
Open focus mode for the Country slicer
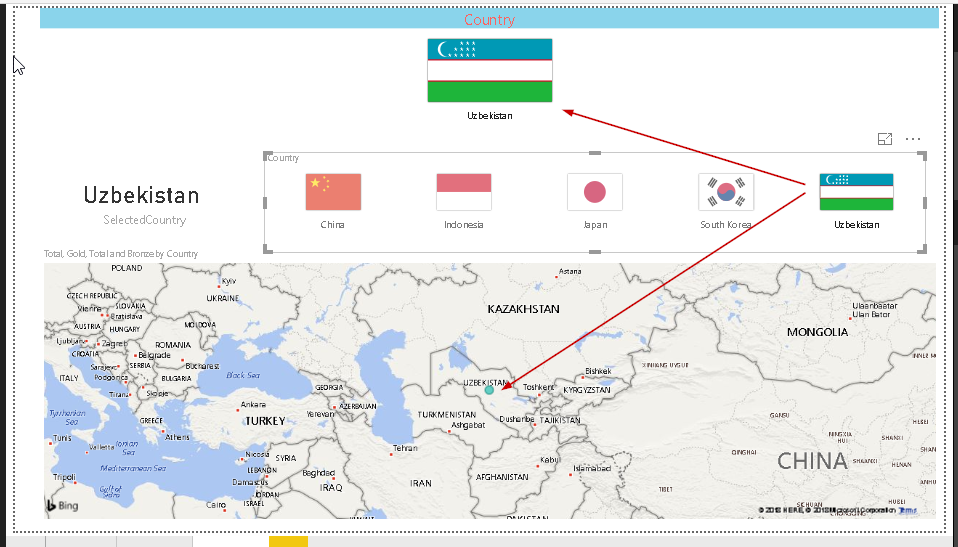coord(885,139)
